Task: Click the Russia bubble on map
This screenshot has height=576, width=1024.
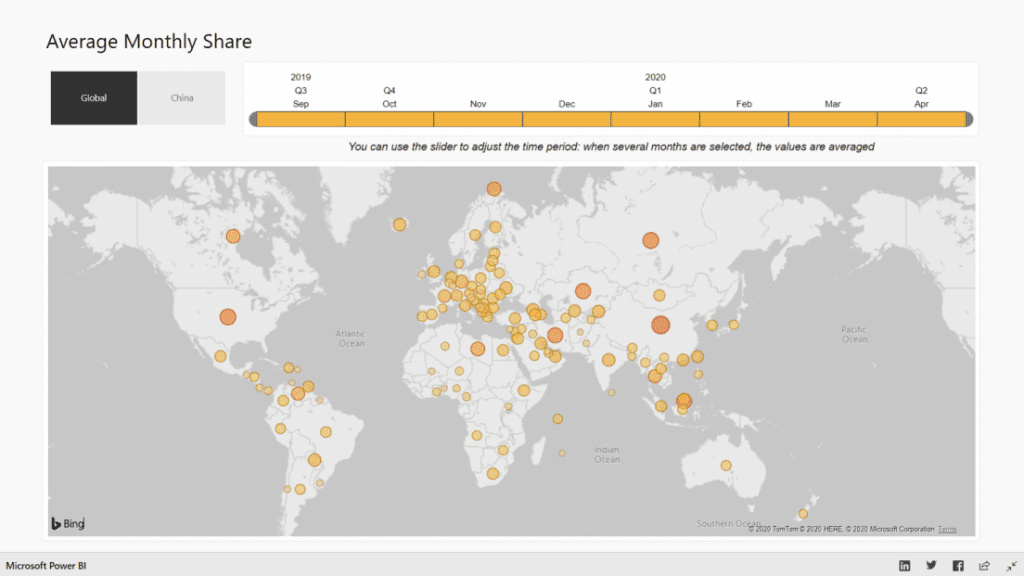Action: pos(650,240)
